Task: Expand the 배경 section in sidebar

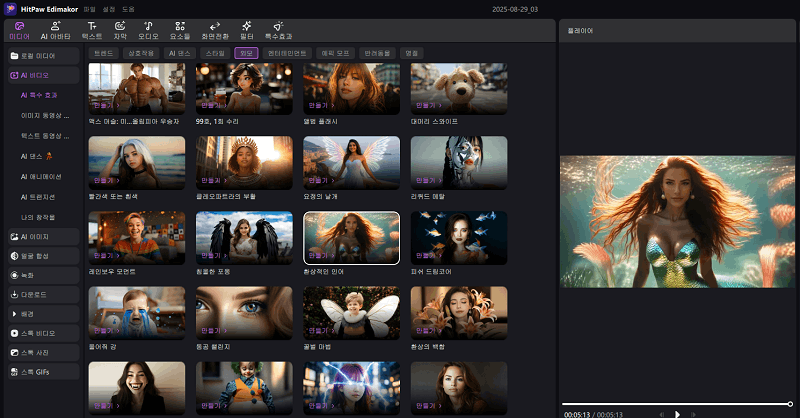Action: click(42, 313)
